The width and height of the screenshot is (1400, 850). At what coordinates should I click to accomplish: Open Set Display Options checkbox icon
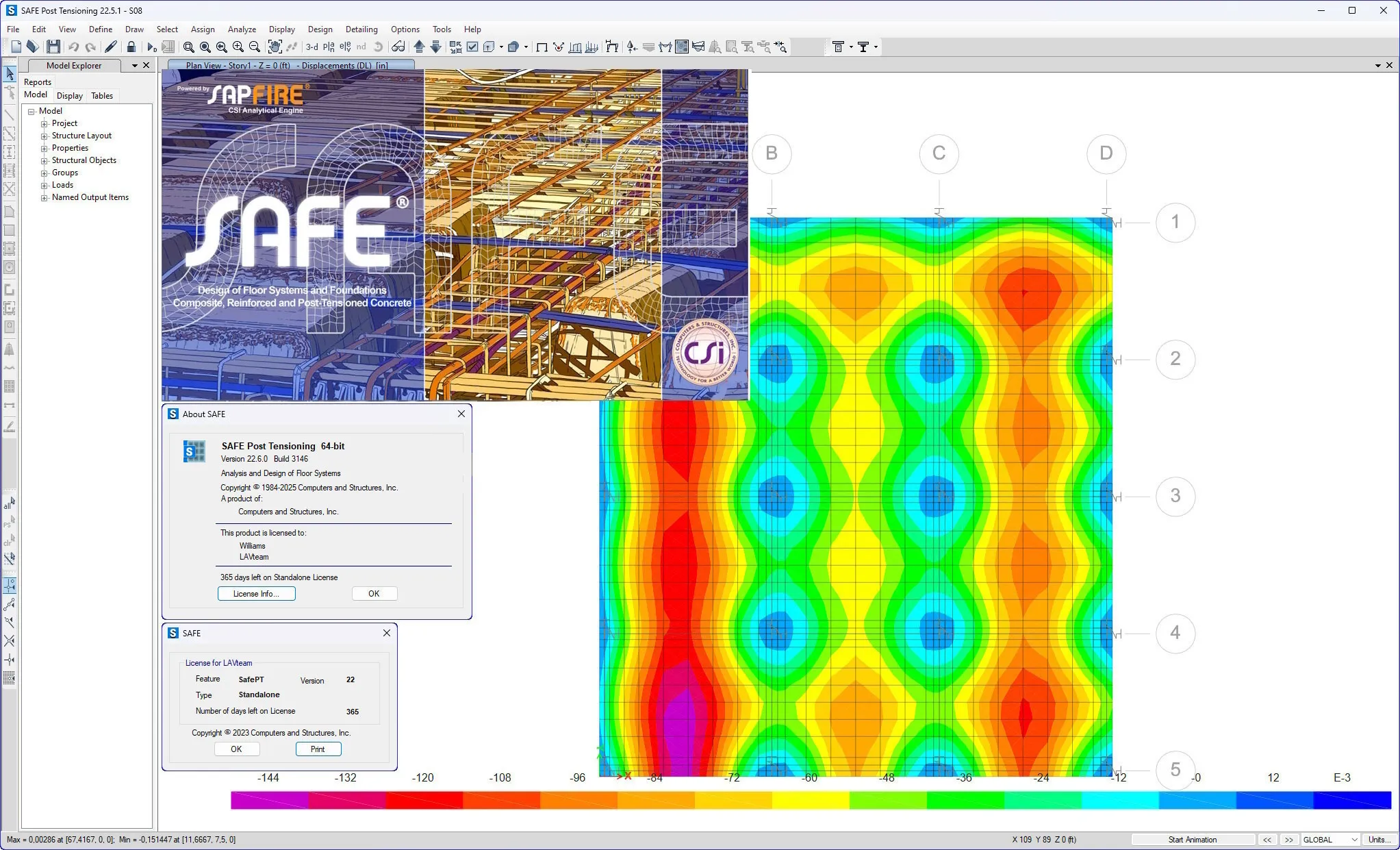pos(472,47)
